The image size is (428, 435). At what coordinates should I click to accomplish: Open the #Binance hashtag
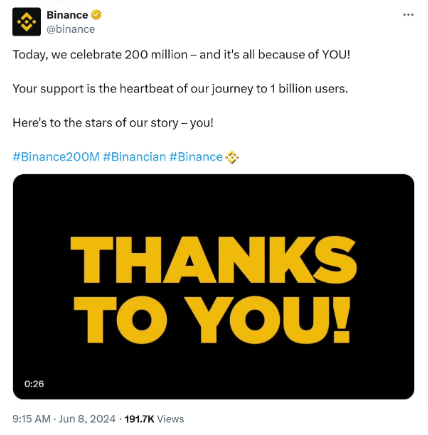coord(196,157)
